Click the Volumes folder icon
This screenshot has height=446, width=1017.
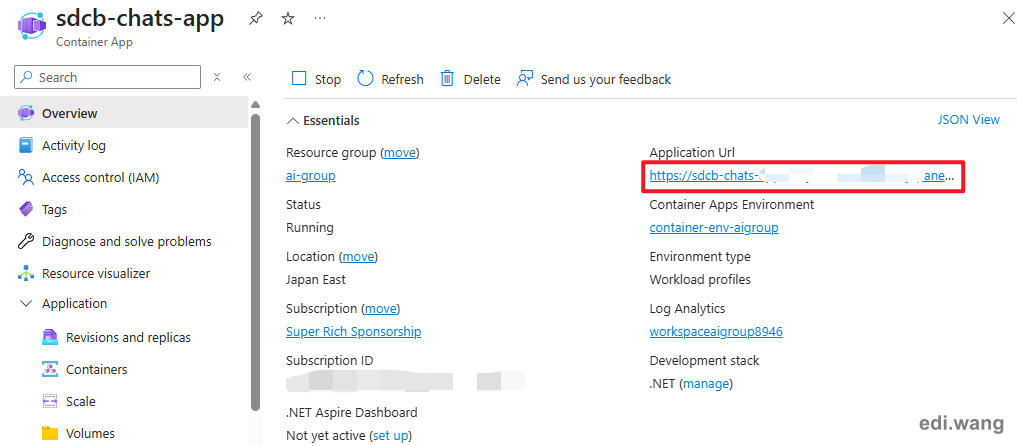click(x=50, y=433)
